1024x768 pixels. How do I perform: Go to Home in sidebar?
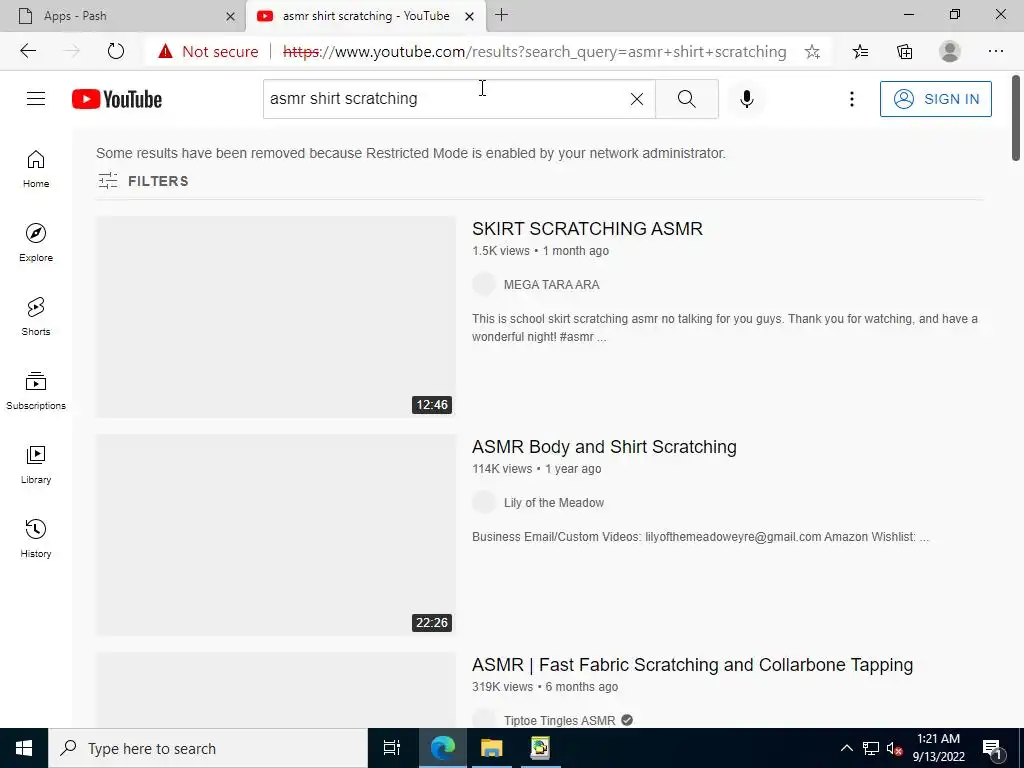[36, 168]
